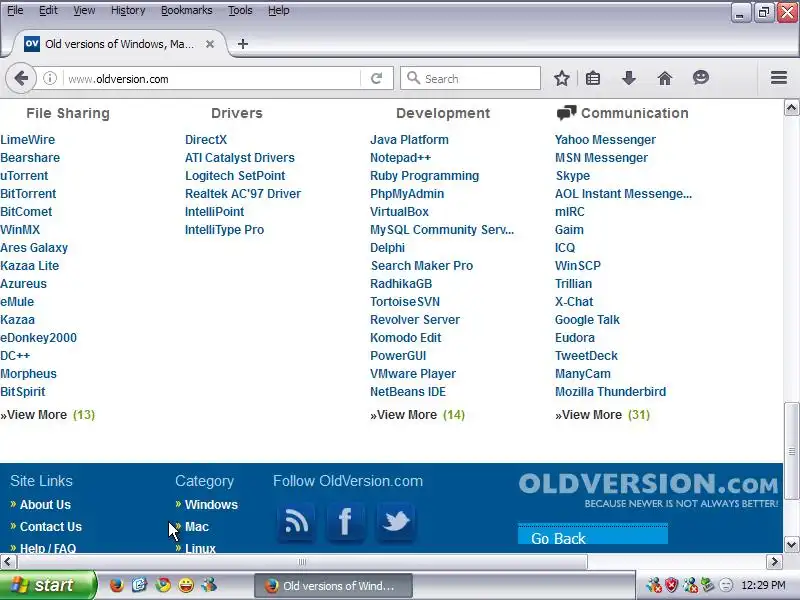This screenshot has height=600, width=800.
Task: Click the URL address field
Action: coord(212,79)
